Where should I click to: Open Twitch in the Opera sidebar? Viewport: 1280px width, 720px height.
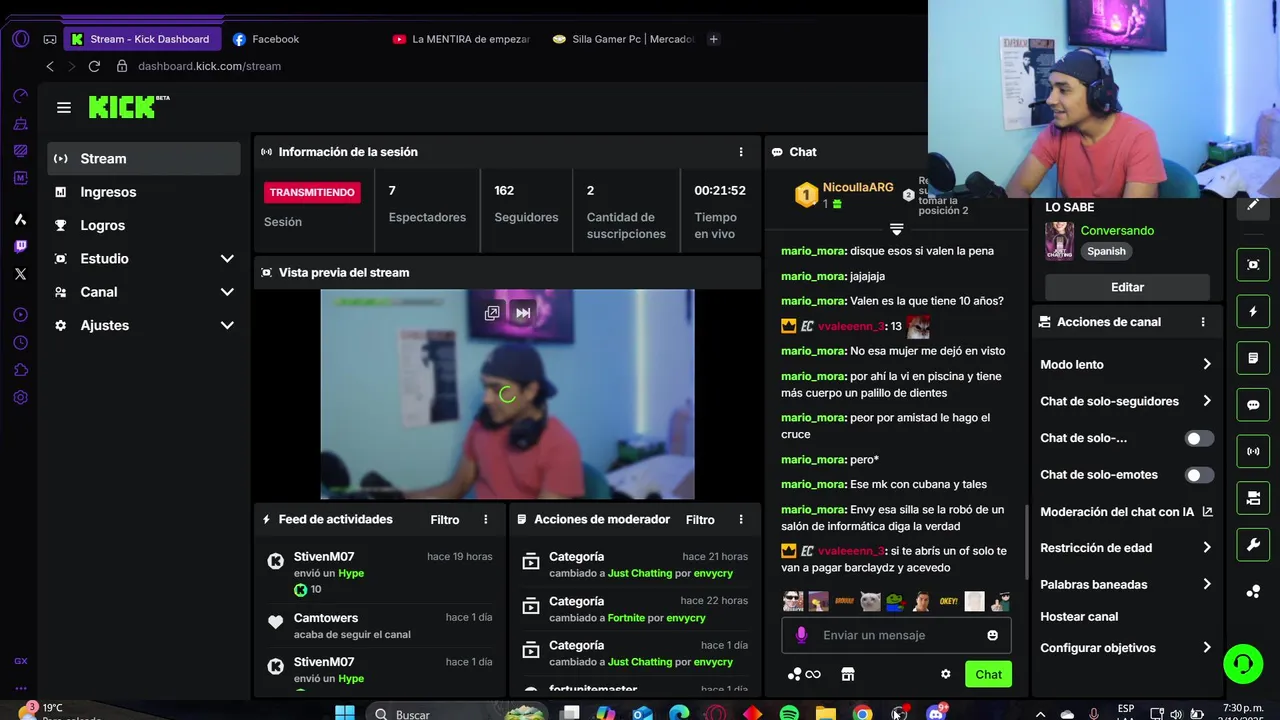[x=21, y=247]
